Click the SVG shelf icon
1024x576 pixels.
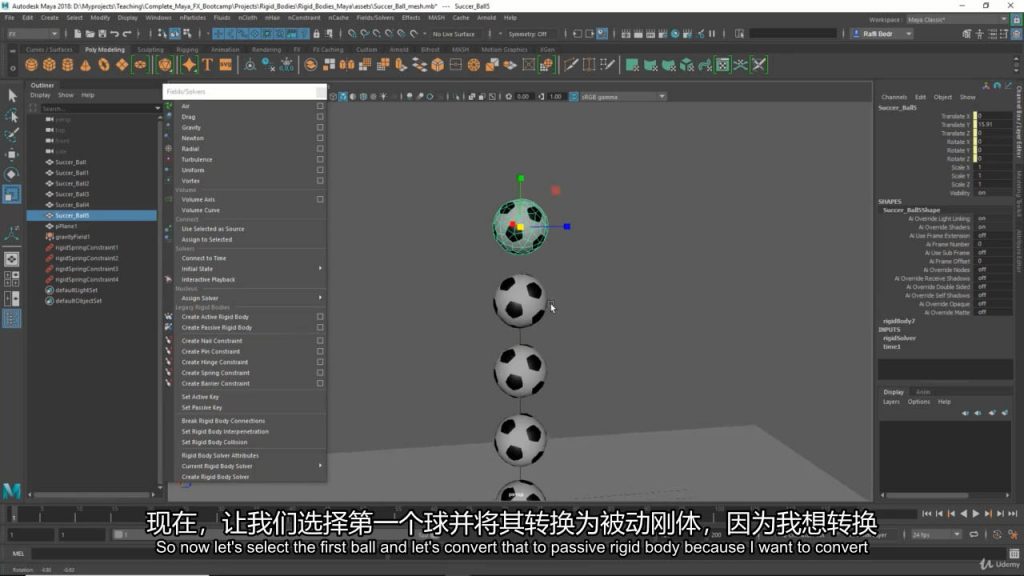(x=225, y=65)
